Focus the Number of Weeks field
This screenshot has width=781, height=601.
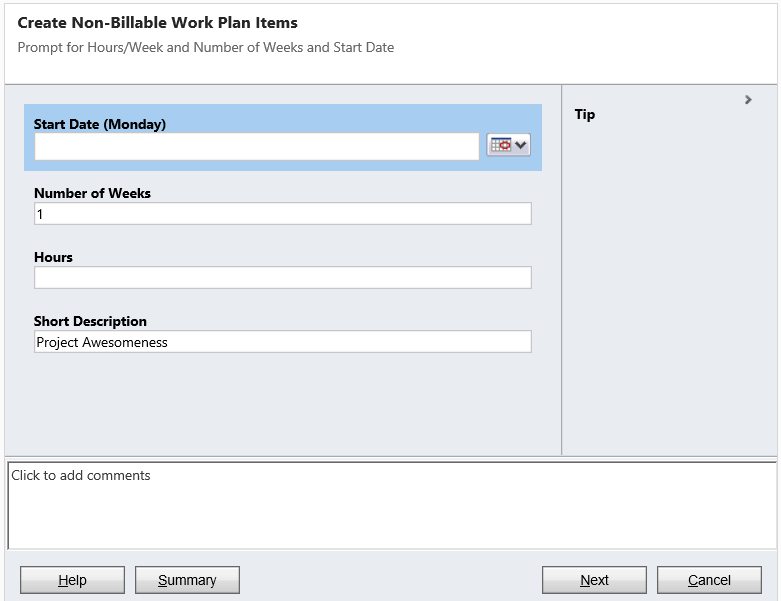click(x=282, y=214)
